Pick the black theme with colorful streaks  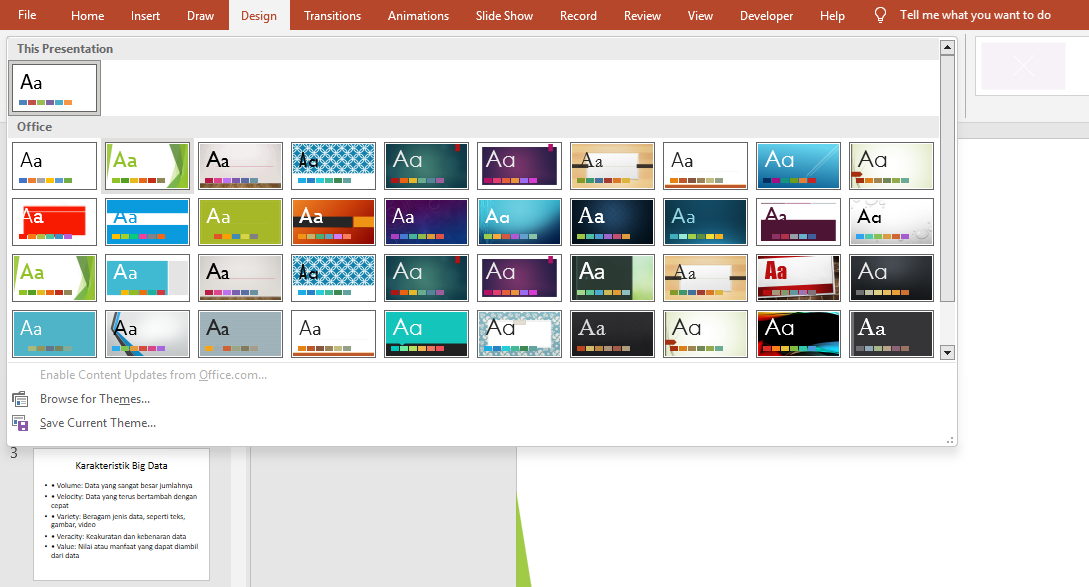pos(799,334)
